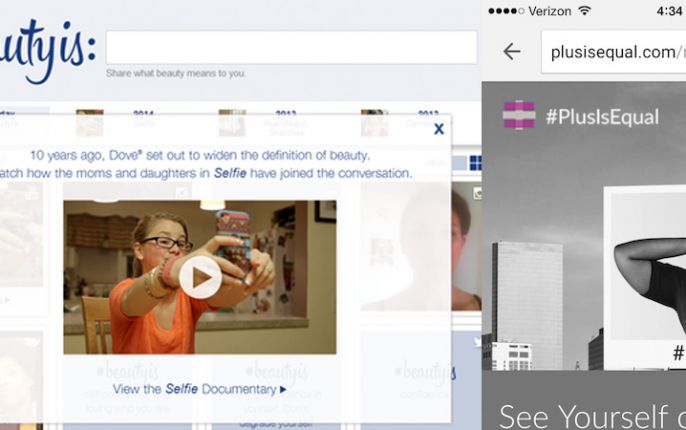
Task: Switch to grid view icon
Action: (x=475, y=162)
